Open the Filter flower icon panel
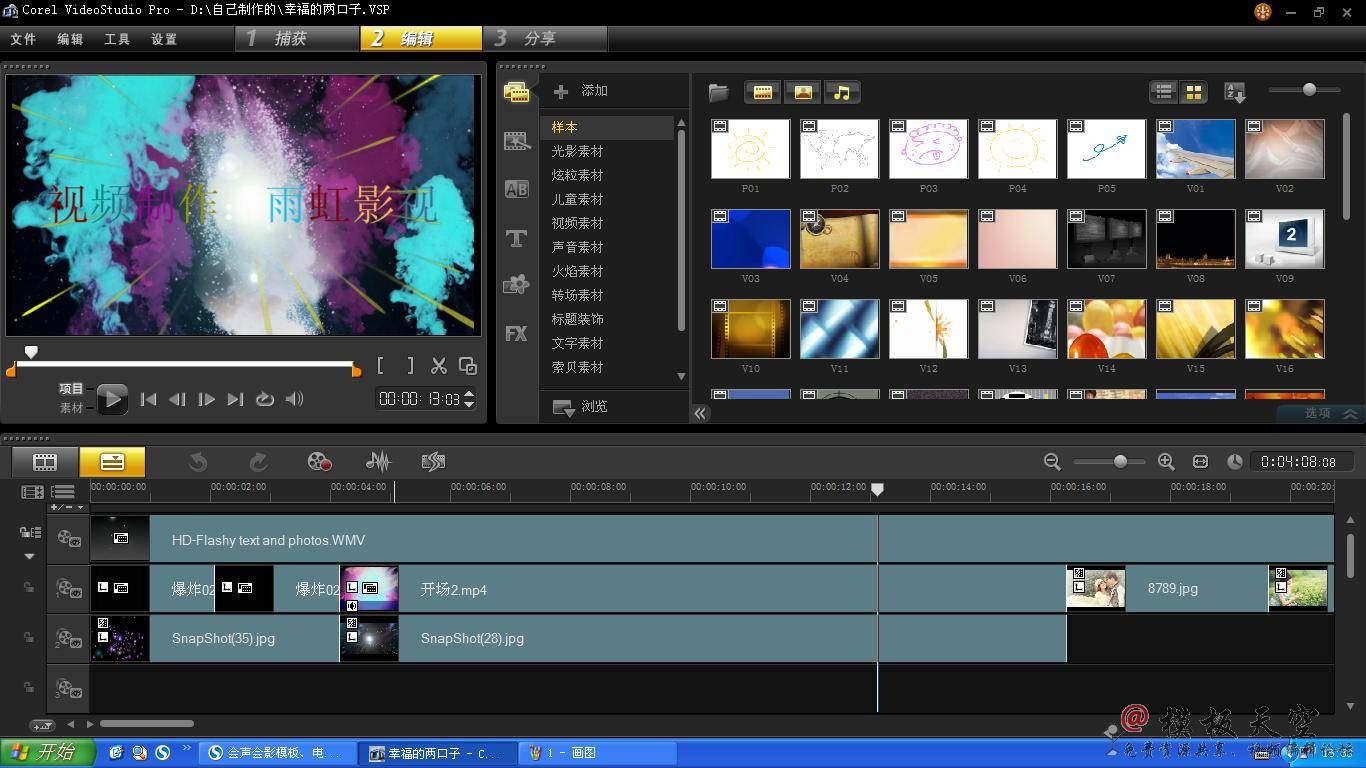Image resolution: width=1366 pixels, height=768 pixels. coord(516,285)
